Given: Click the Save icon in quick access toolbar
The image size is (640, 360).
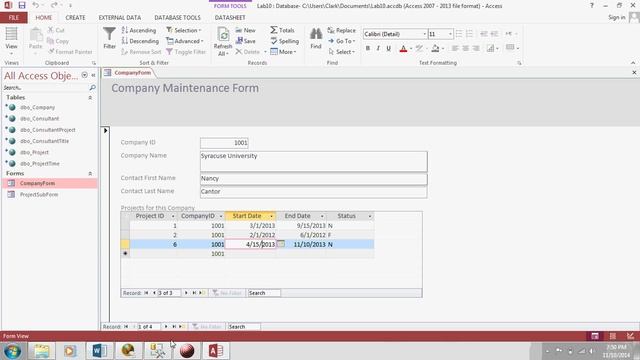Looking at the screenshot, I should (x=22, y=5).
